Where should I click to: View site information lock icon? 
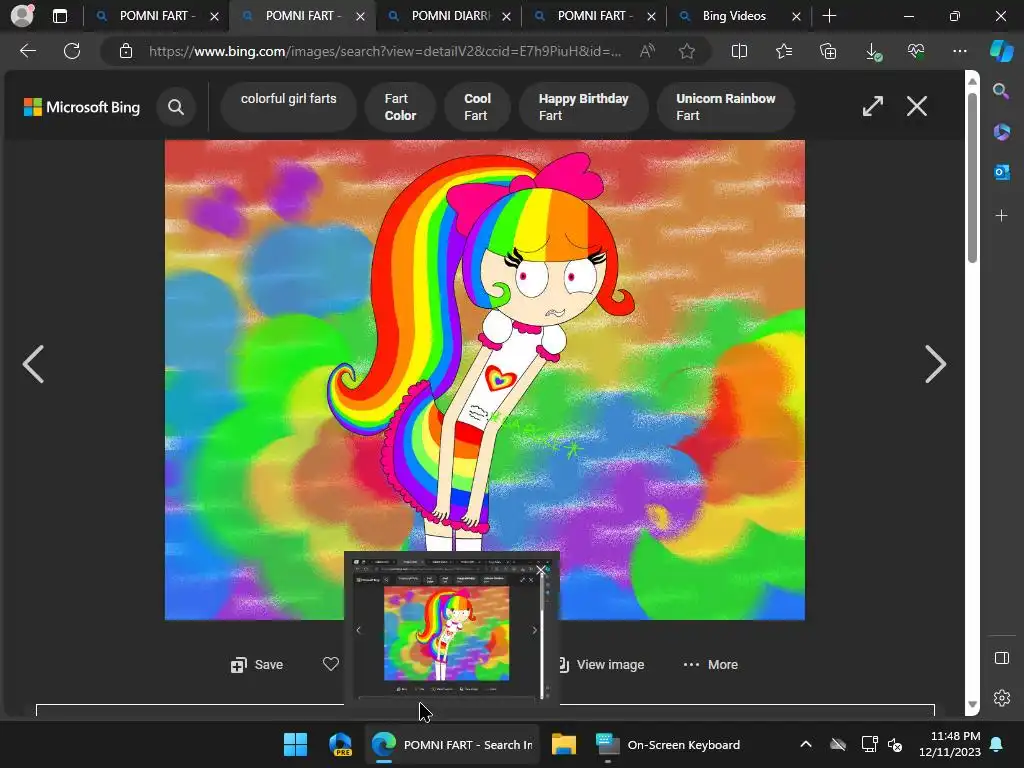(x=126, y=51)
